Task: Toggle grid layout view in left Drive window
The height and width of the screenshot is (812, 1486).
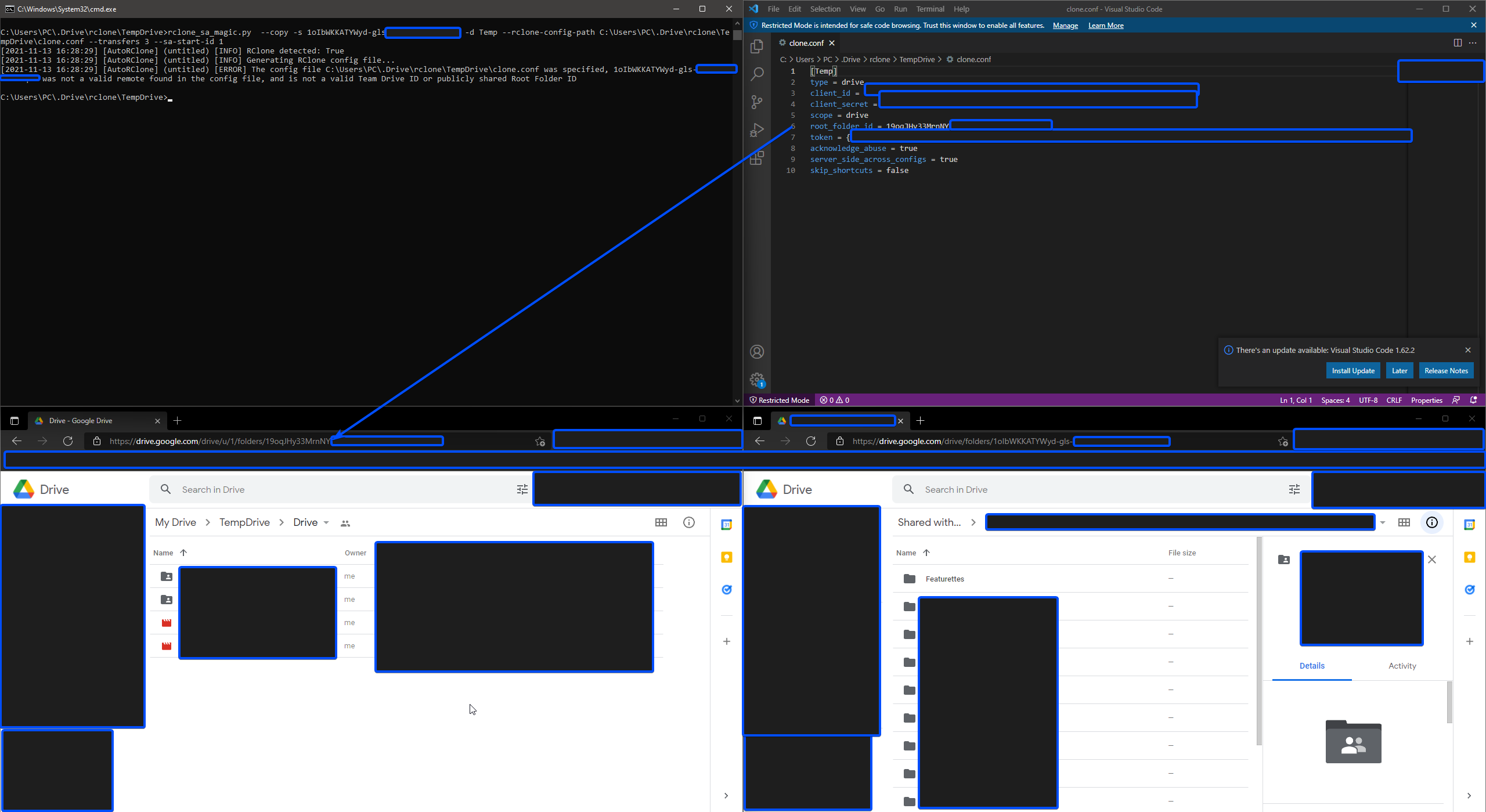Action: click(661, 522)
